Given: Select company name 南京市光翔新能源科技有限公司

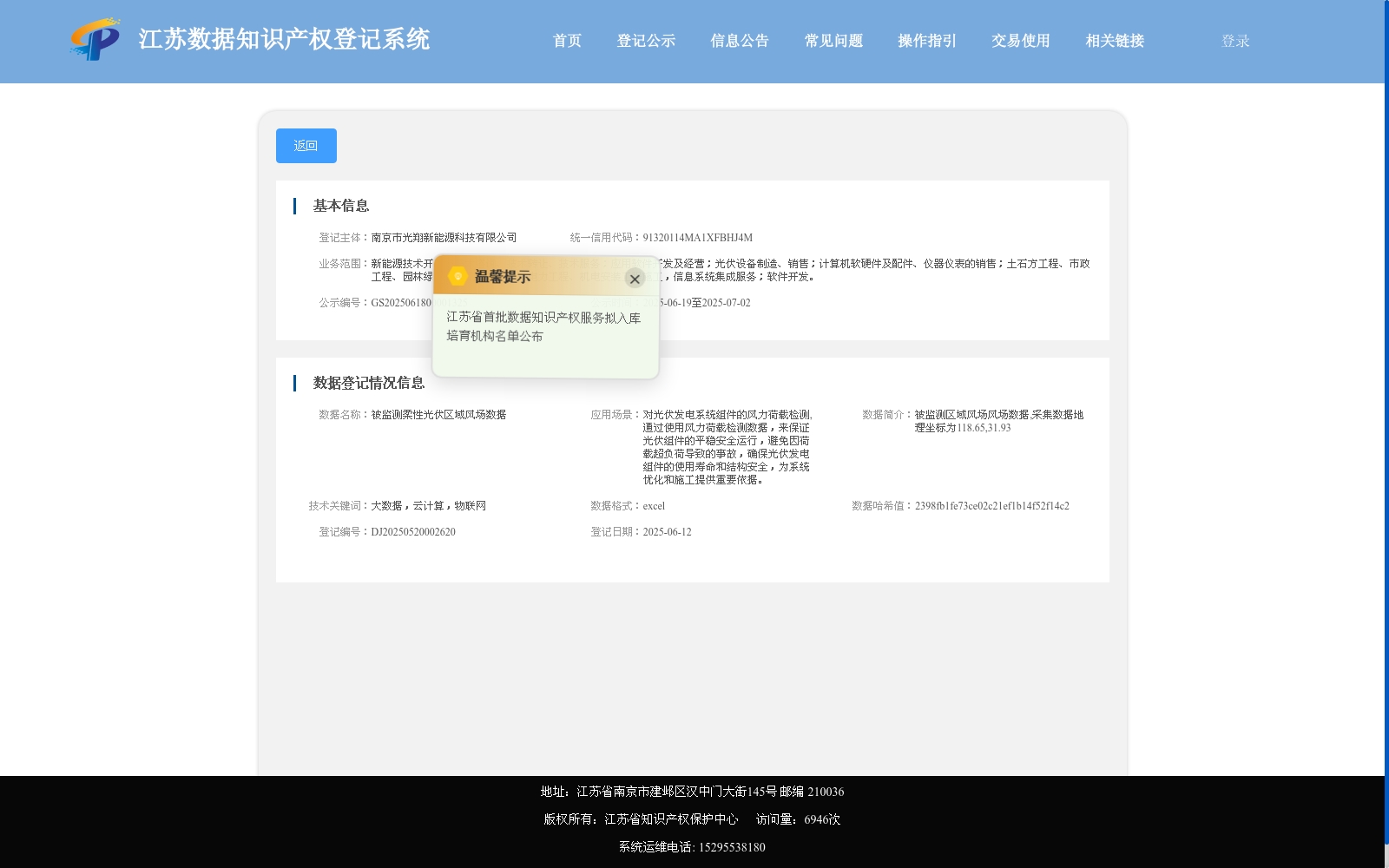Looking at the screenshot, I should click(444, 238).
